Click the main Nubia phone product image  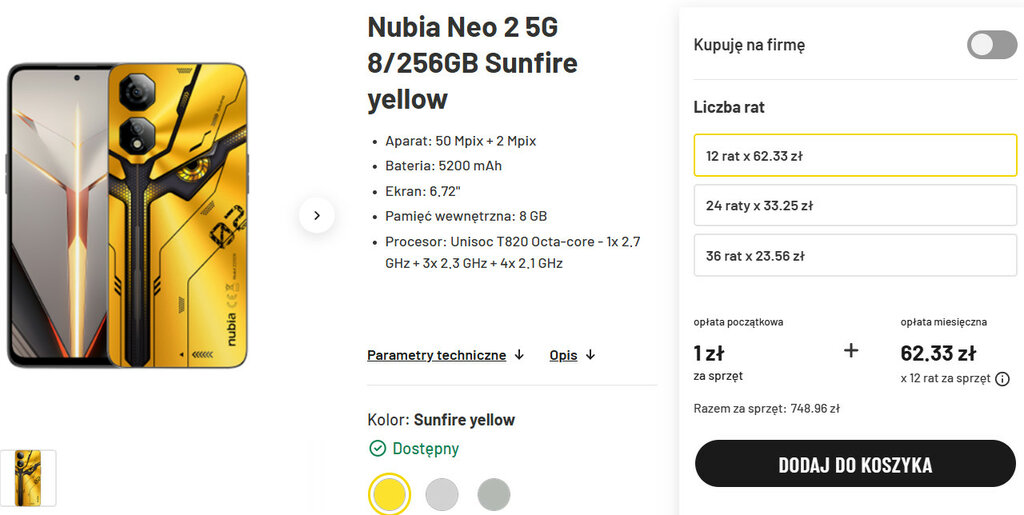pyautogui.click(x=127, y=215)
